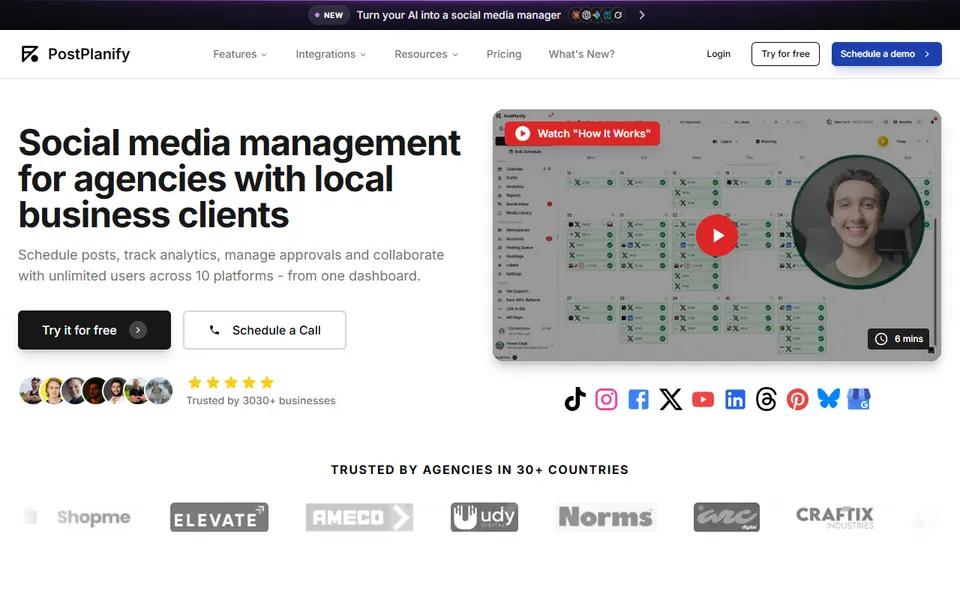This screenshot has height=600, width=960.
Task: Click the row of customer avatars
Action: (96, 391)
